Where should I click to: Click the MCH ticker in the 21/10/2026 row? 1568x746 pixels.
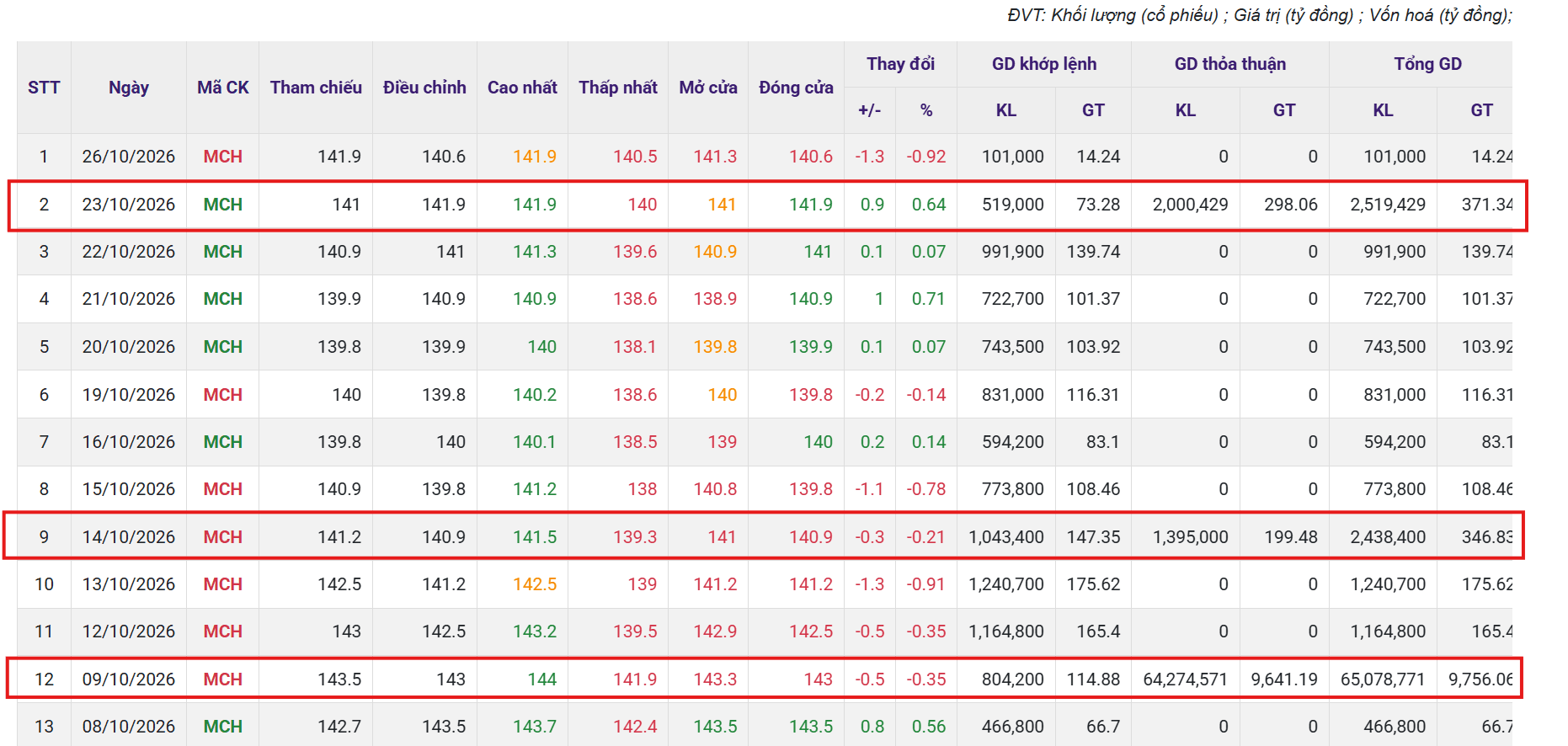(x=222, y=299)
